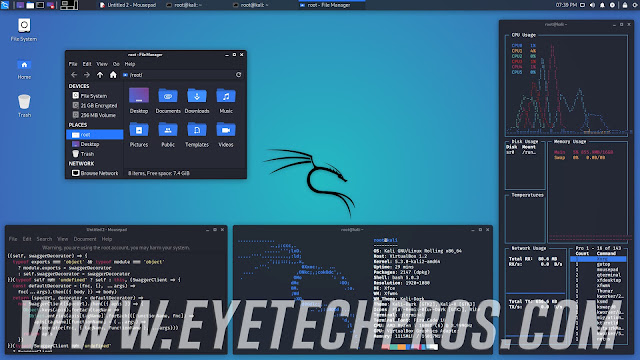The height and width of the screenshot is (360, 640).
Task: Select the 256 MB Volume device
Action: [95, 115]
